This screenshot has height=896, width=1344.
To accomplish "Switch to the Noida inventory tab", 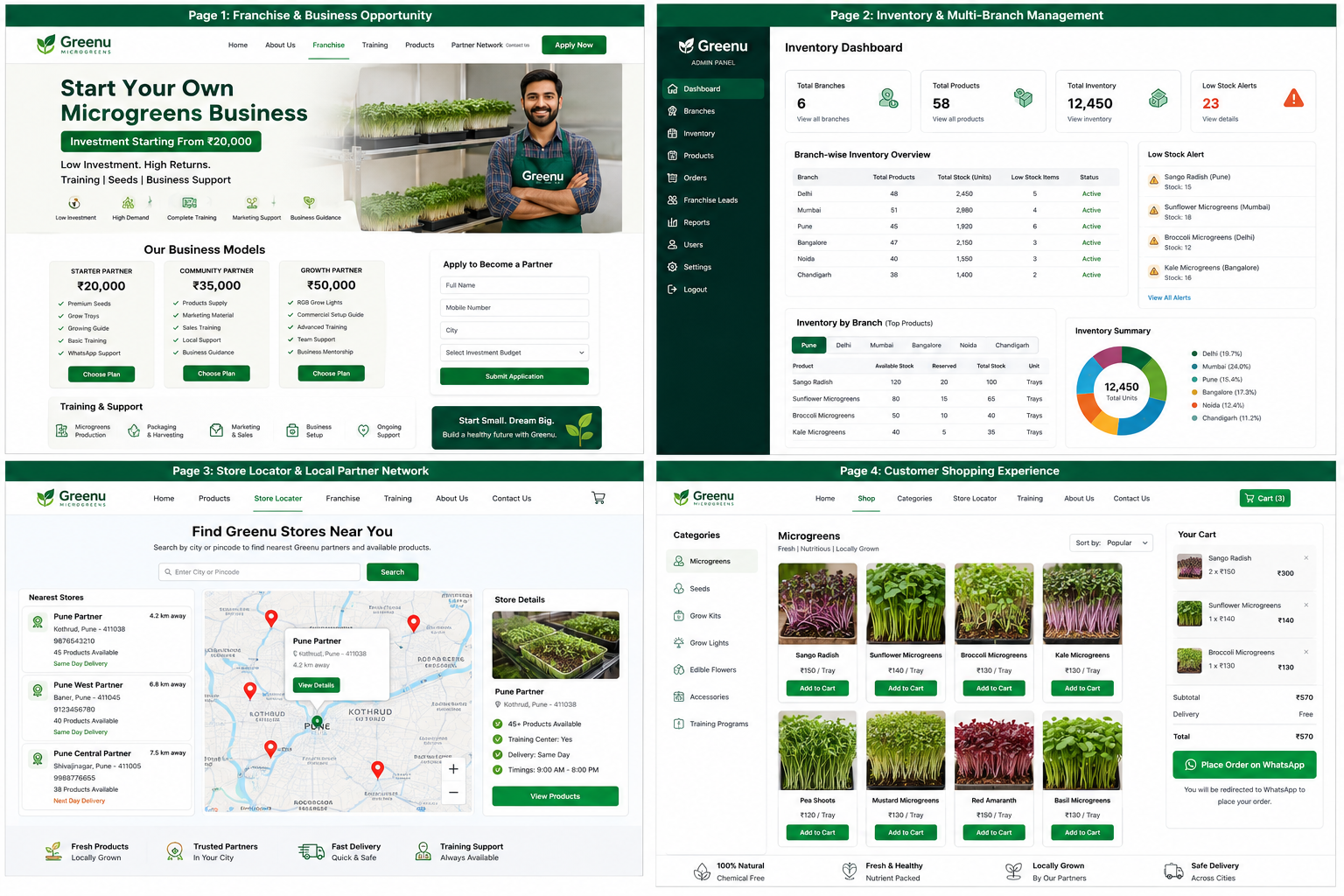I will (968, 345).
